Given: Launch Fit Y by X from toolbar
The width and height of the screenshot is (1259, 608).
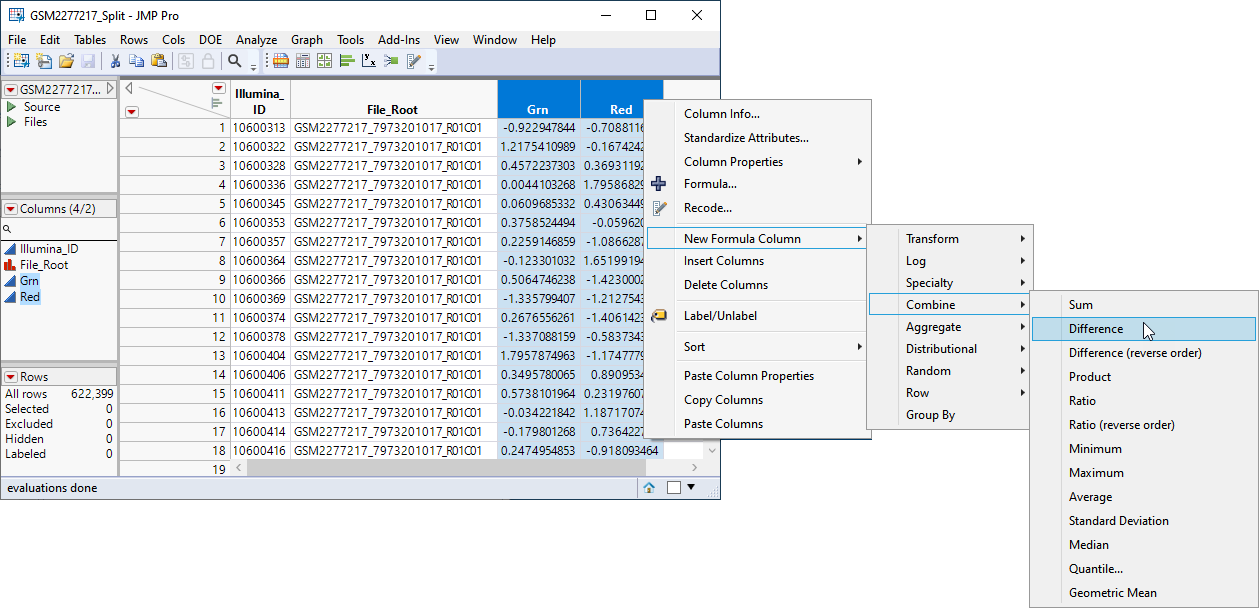Looking at the screenshot, I should [x=369, y=61].
